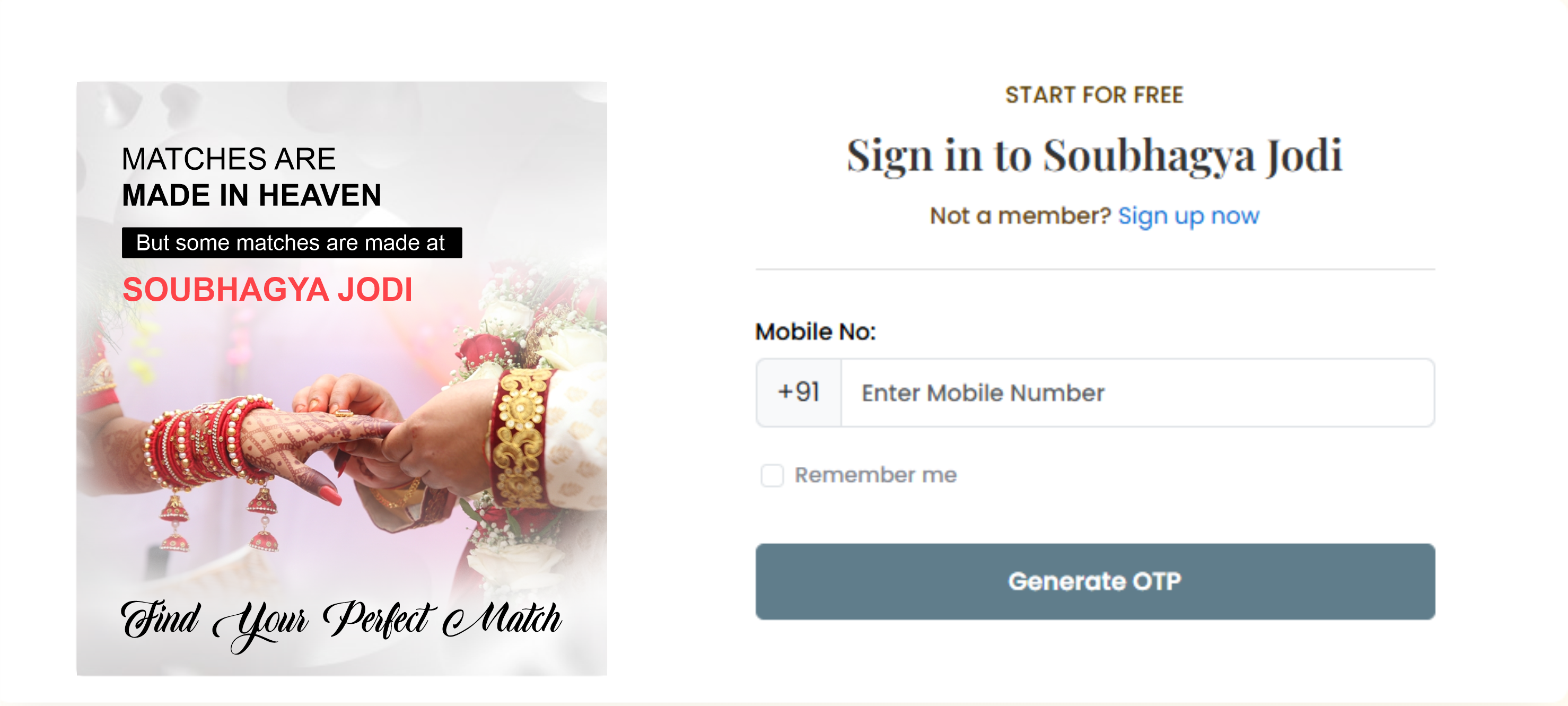Viewport: 1568px width, 706px height.
Task: Click the "Find Your Perfect Match" script text
Action: [x=341, y=621]
